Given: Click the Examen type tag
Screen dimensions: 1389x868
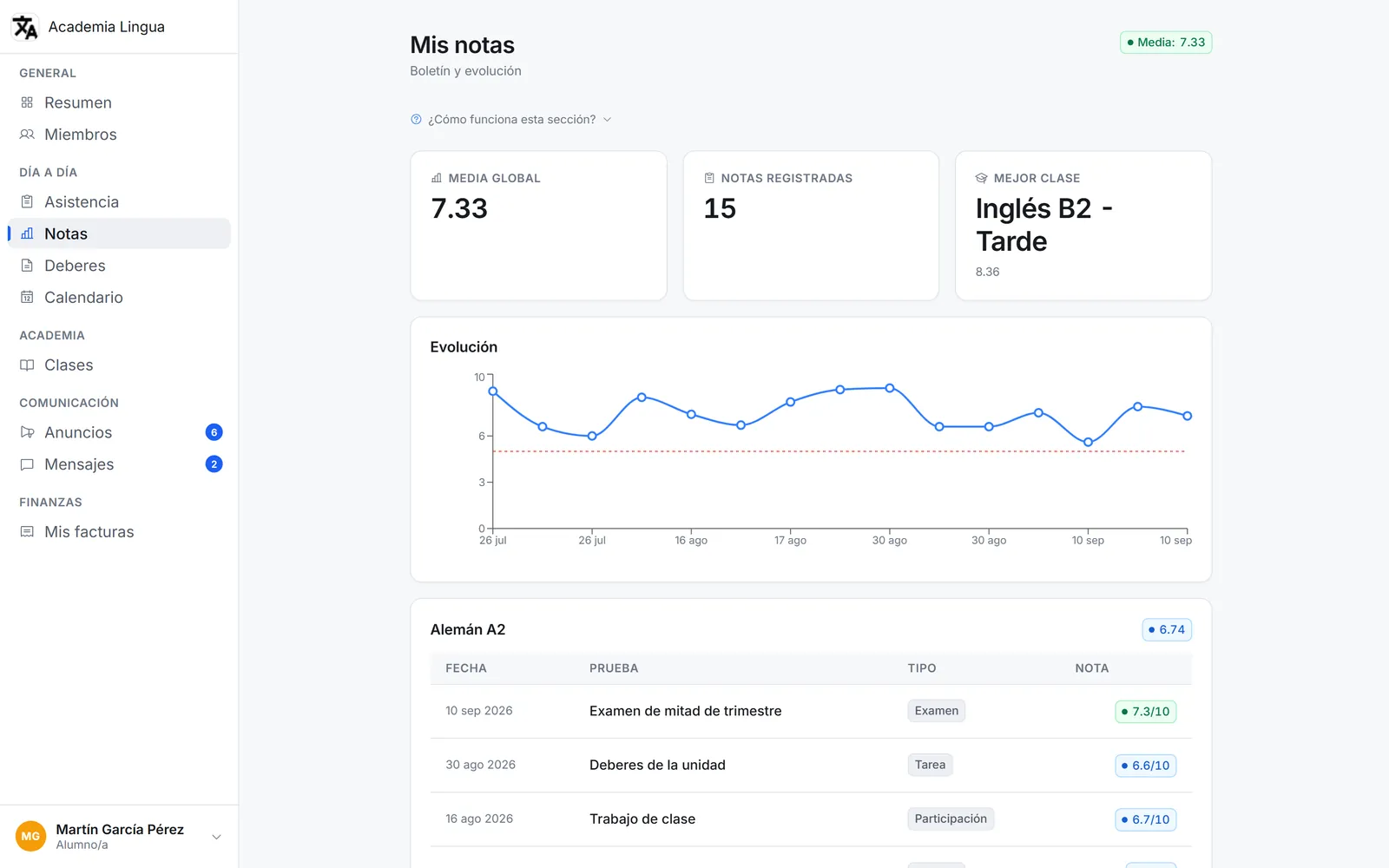Looking at the screenshot, I should 937,711.
